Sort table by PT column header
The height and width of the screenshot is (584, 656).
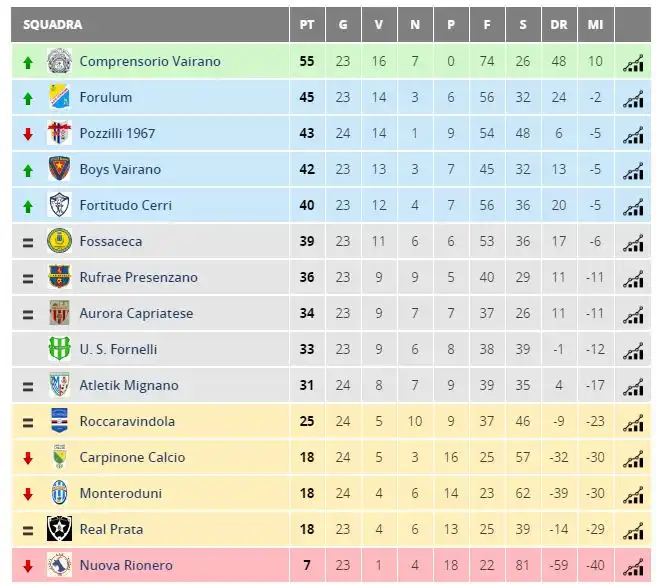tap(307, 25)
